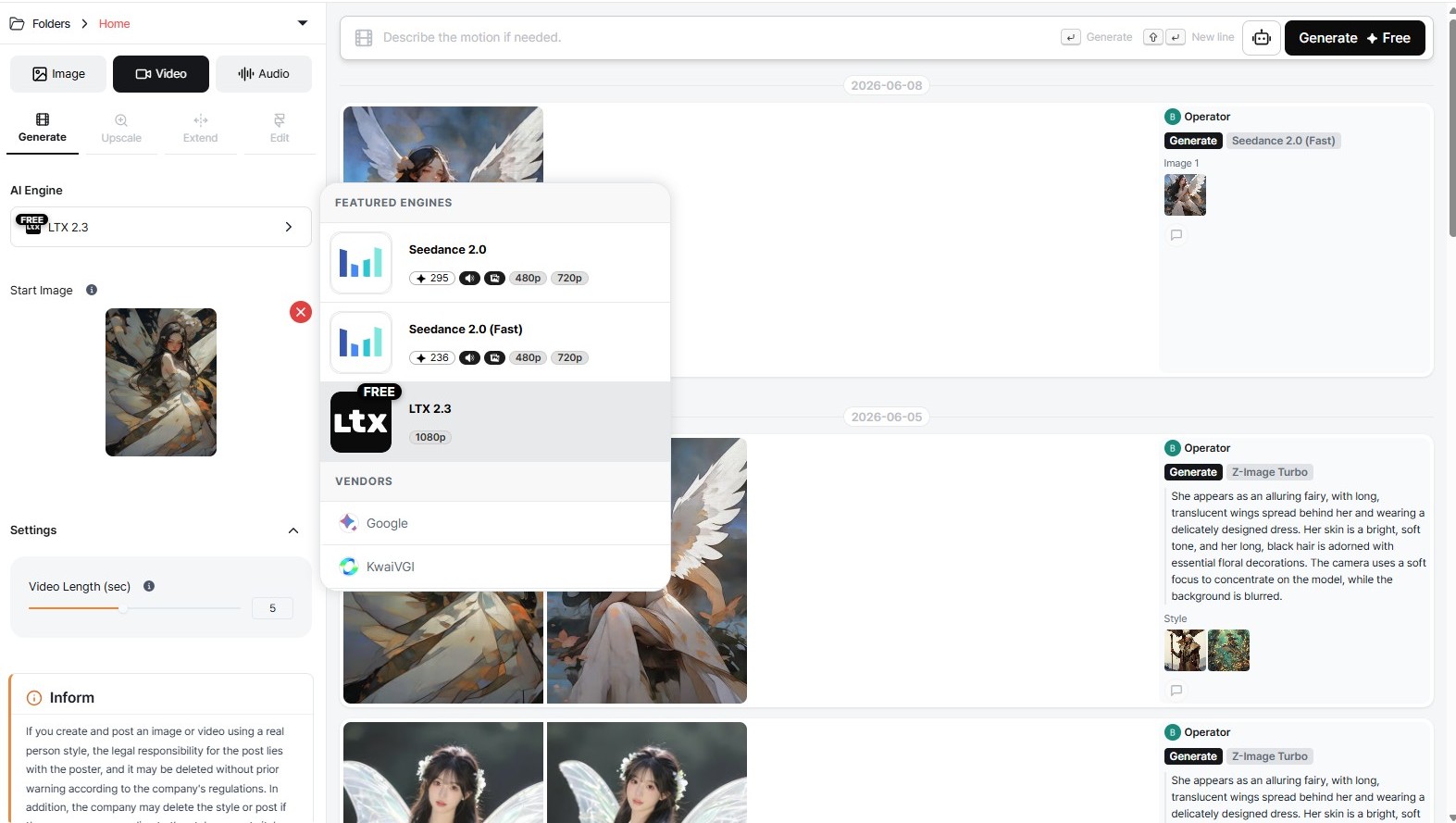
Task: Click the Image 1 thumbnail in 2026-06-08 card
Action: (1185, 195)
